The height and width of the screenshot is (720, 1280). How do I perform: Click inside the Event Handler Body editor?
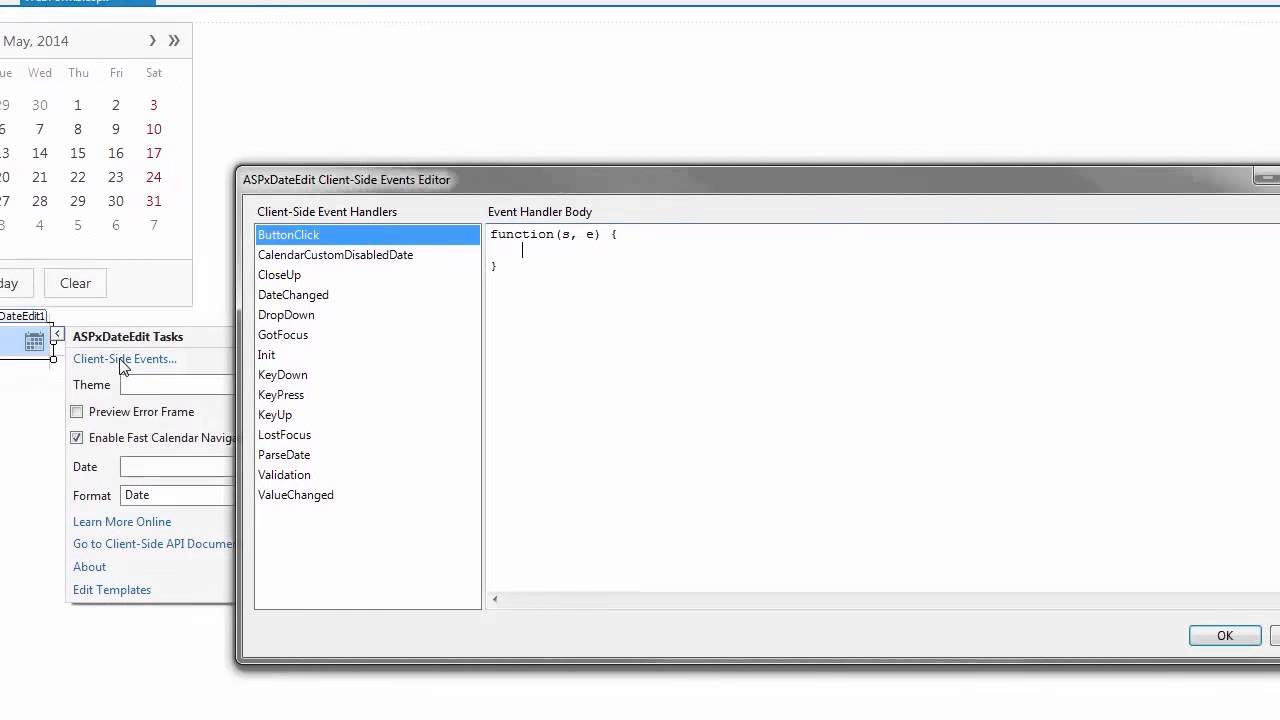[883, 407]
